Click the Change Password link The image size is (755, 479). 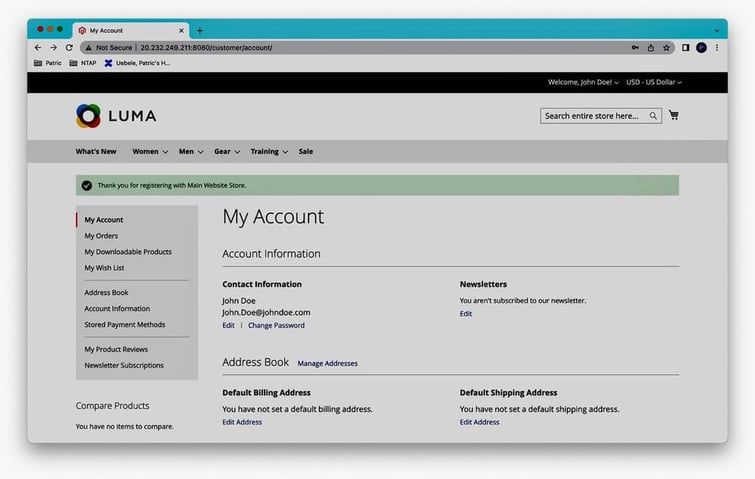pyautogui.click(x=276, y=325)
